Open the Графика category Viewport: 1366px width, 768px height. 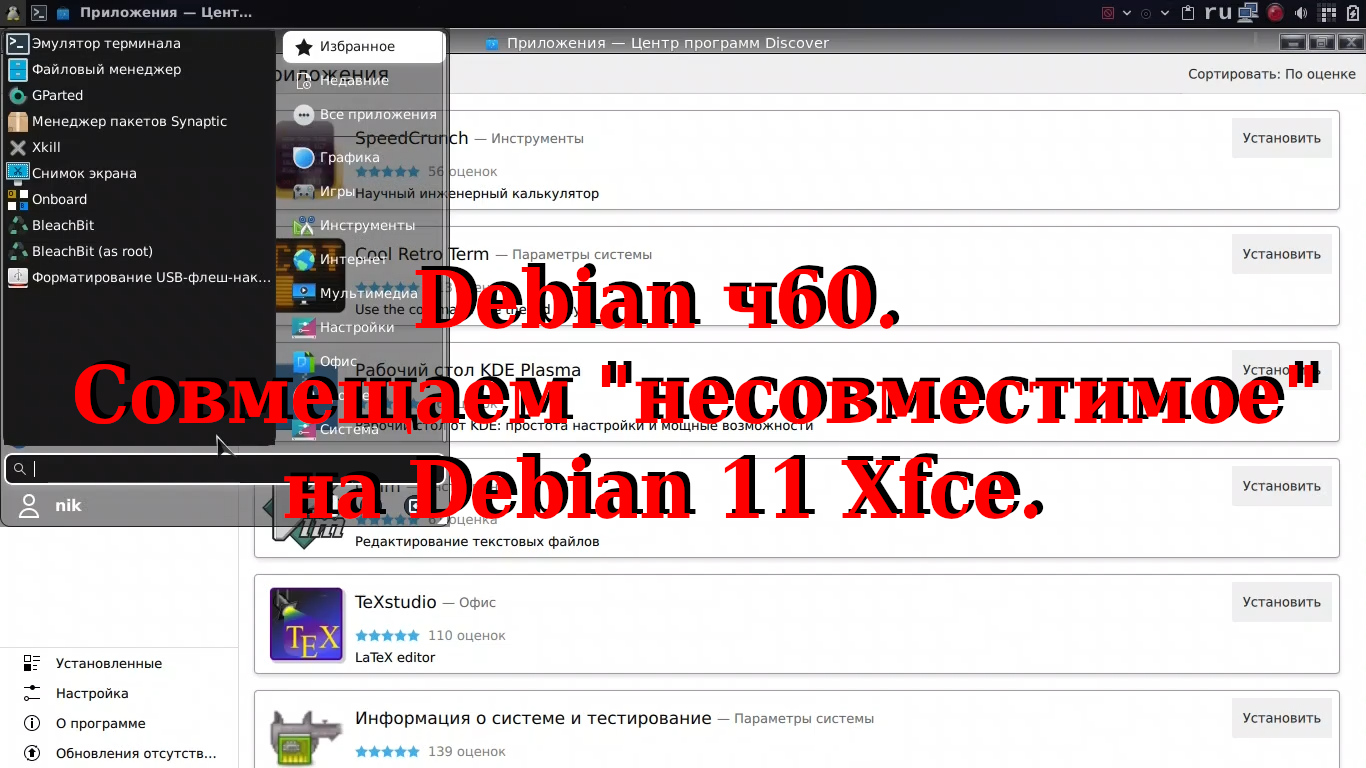[x=363, y=157]
